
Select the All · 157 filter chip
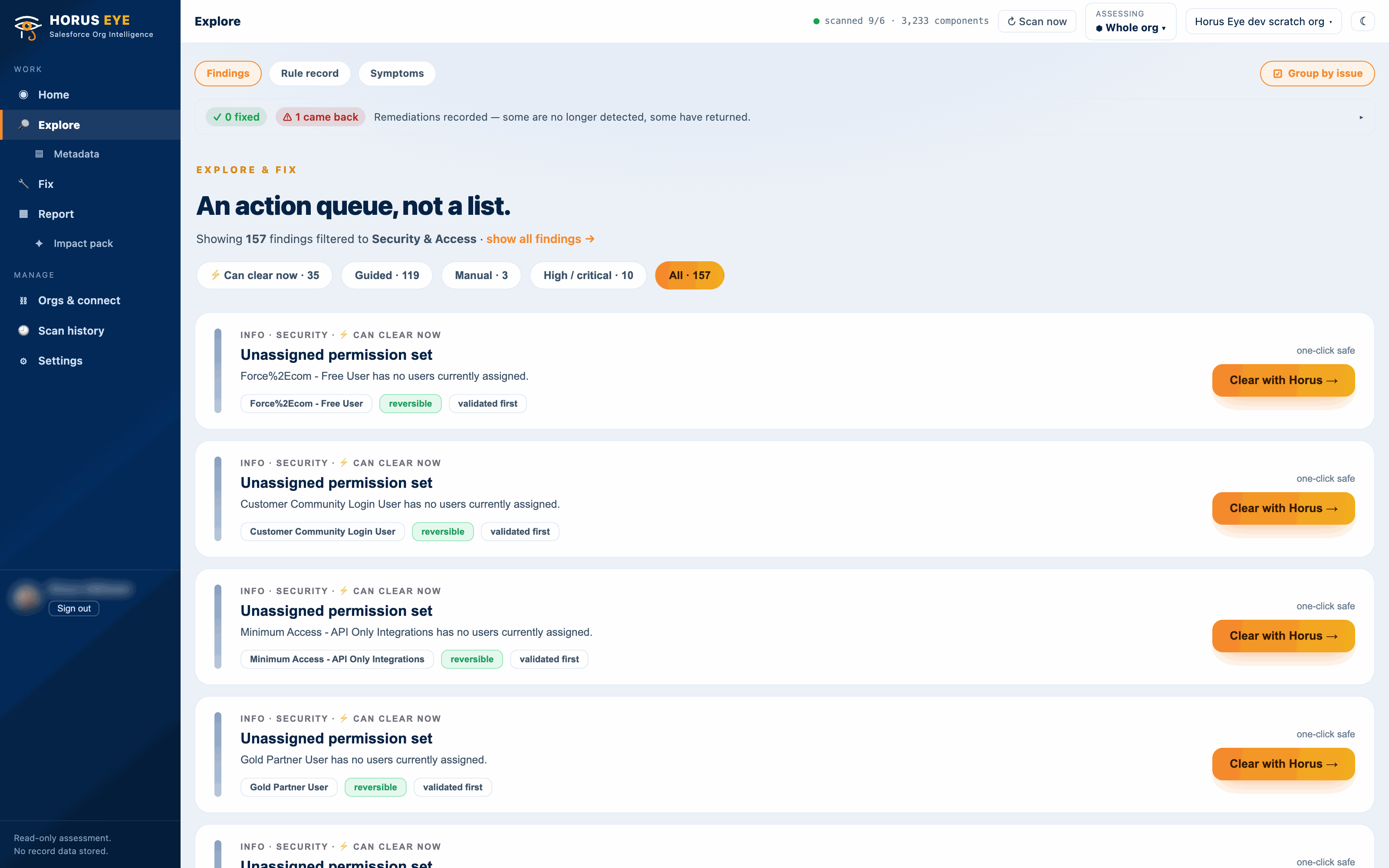[x=689, y=275]
